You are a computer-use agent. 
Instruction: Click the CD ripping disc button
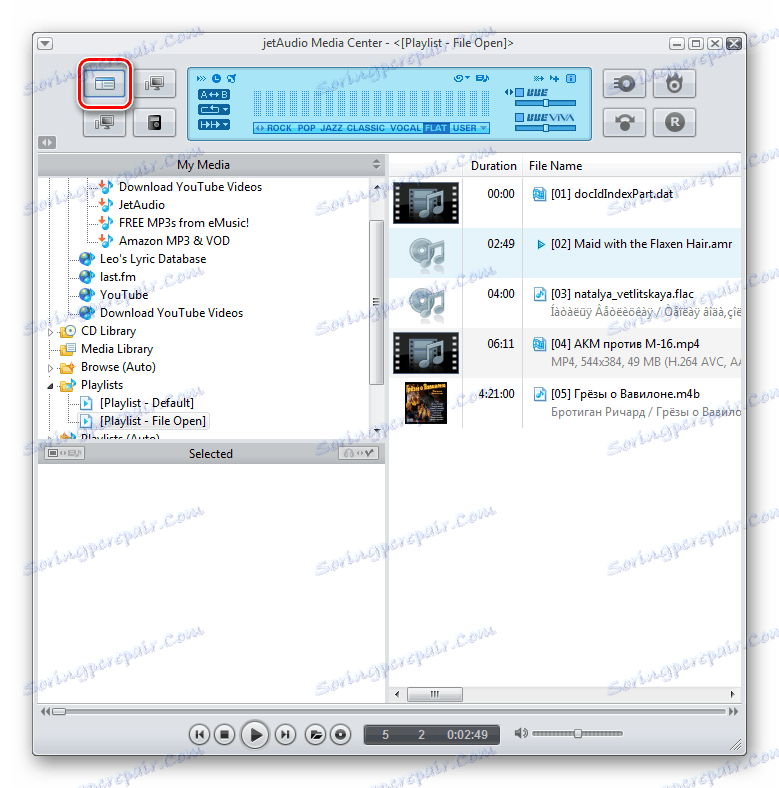tap(624, 83)
